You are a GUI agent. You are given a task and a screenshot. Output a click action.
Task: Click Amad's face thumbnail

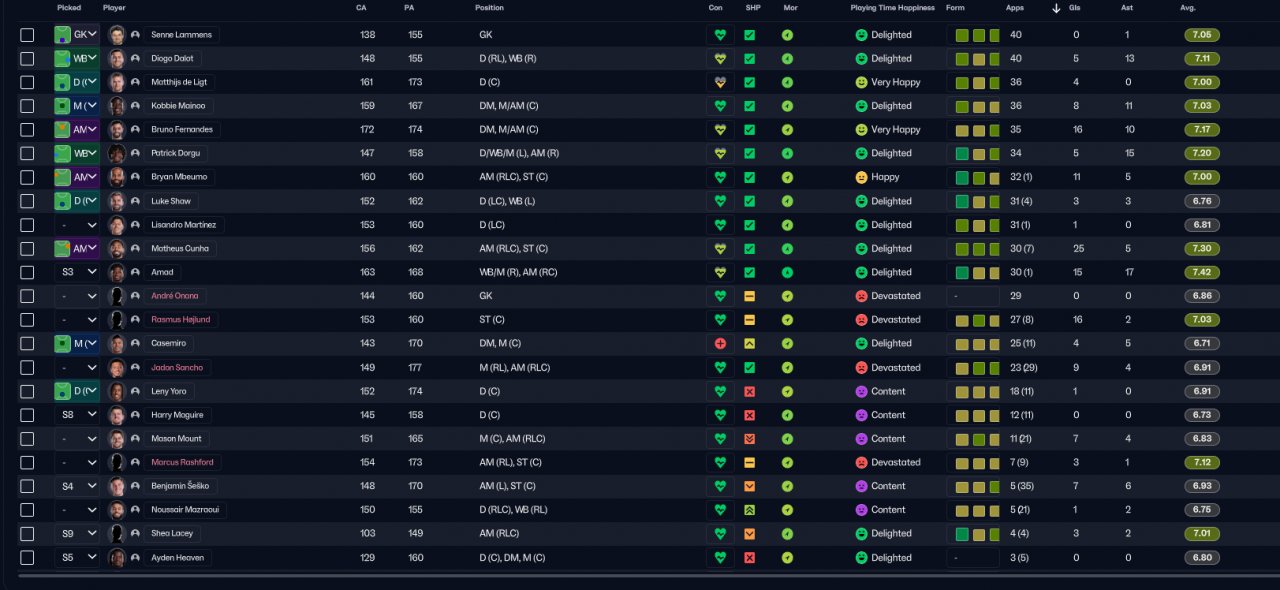(117, 272)
